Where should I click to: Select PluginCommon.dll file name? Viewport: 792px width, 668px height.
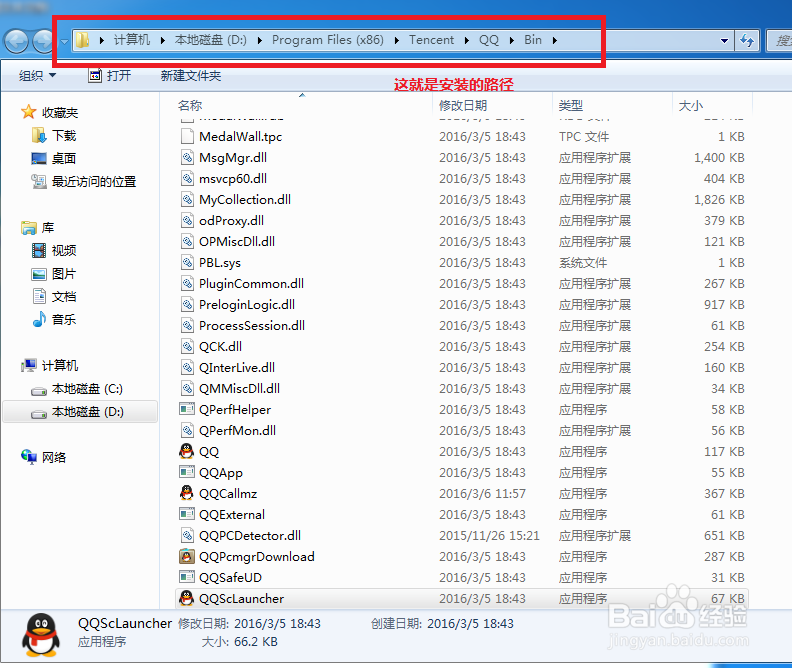(252, 284)
